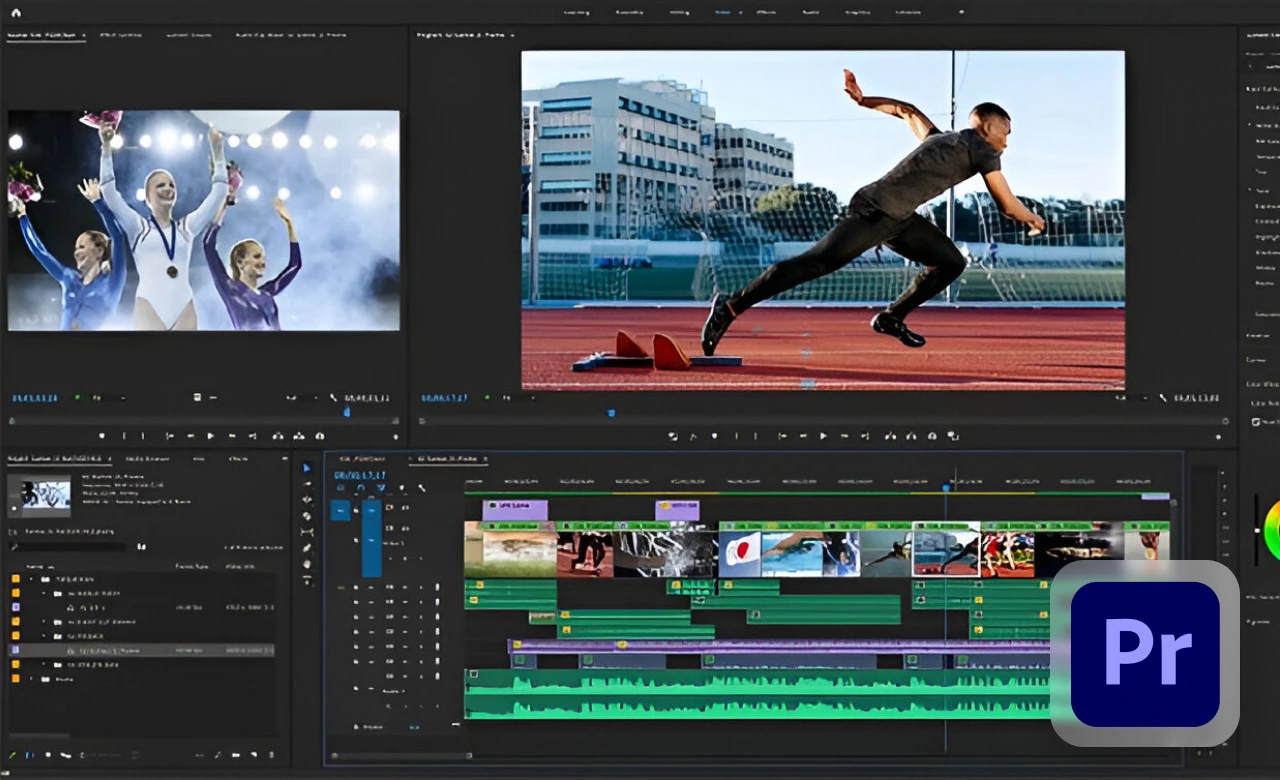Click the Lift icon in the Program monitor controls
This screenshot has height=780, width=1280.
(888, 437)
